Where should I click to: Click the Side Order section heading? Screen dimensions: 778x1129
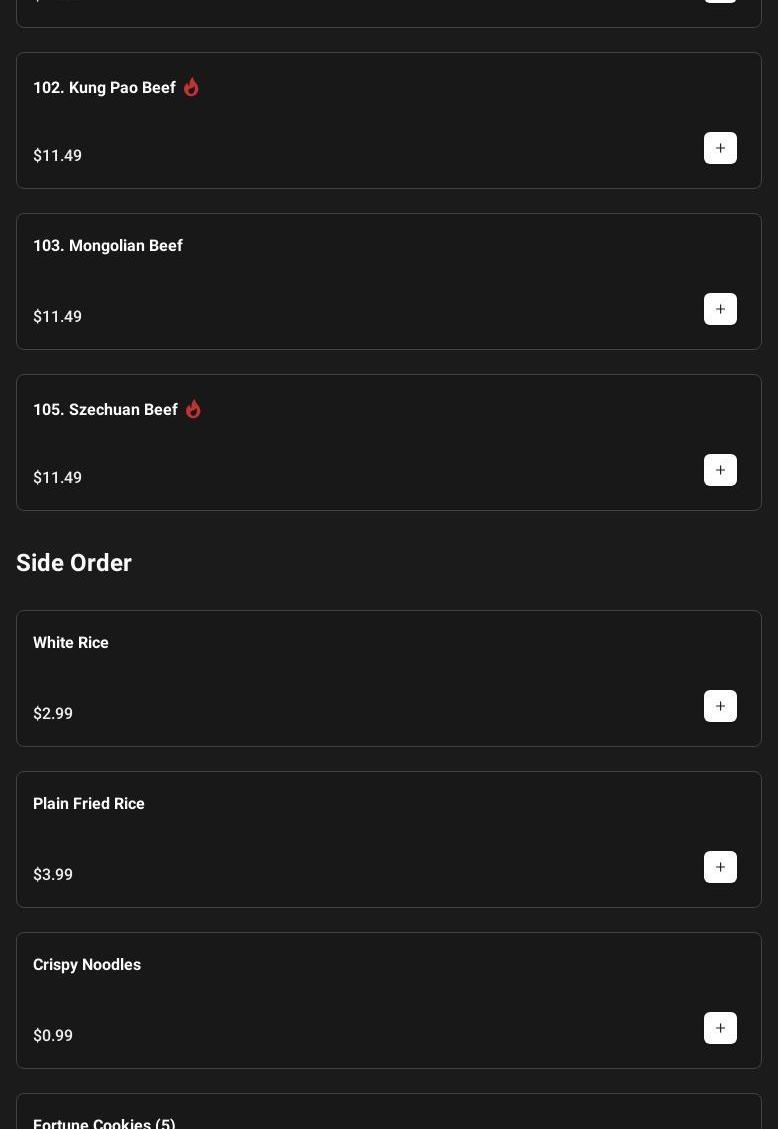pyautogui.click(x=74, y=563)
